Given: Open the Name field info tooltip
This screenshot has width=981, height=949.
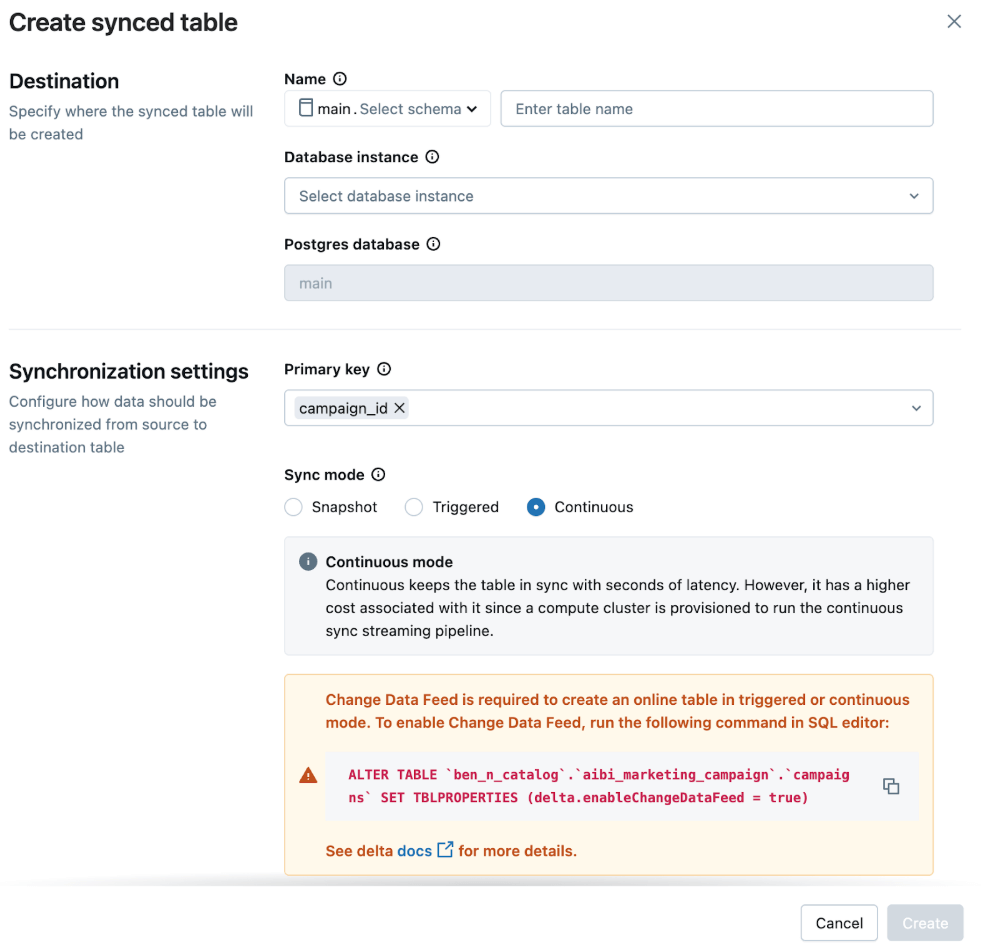Looking at the screenshot, I should [x=340, y=78].
